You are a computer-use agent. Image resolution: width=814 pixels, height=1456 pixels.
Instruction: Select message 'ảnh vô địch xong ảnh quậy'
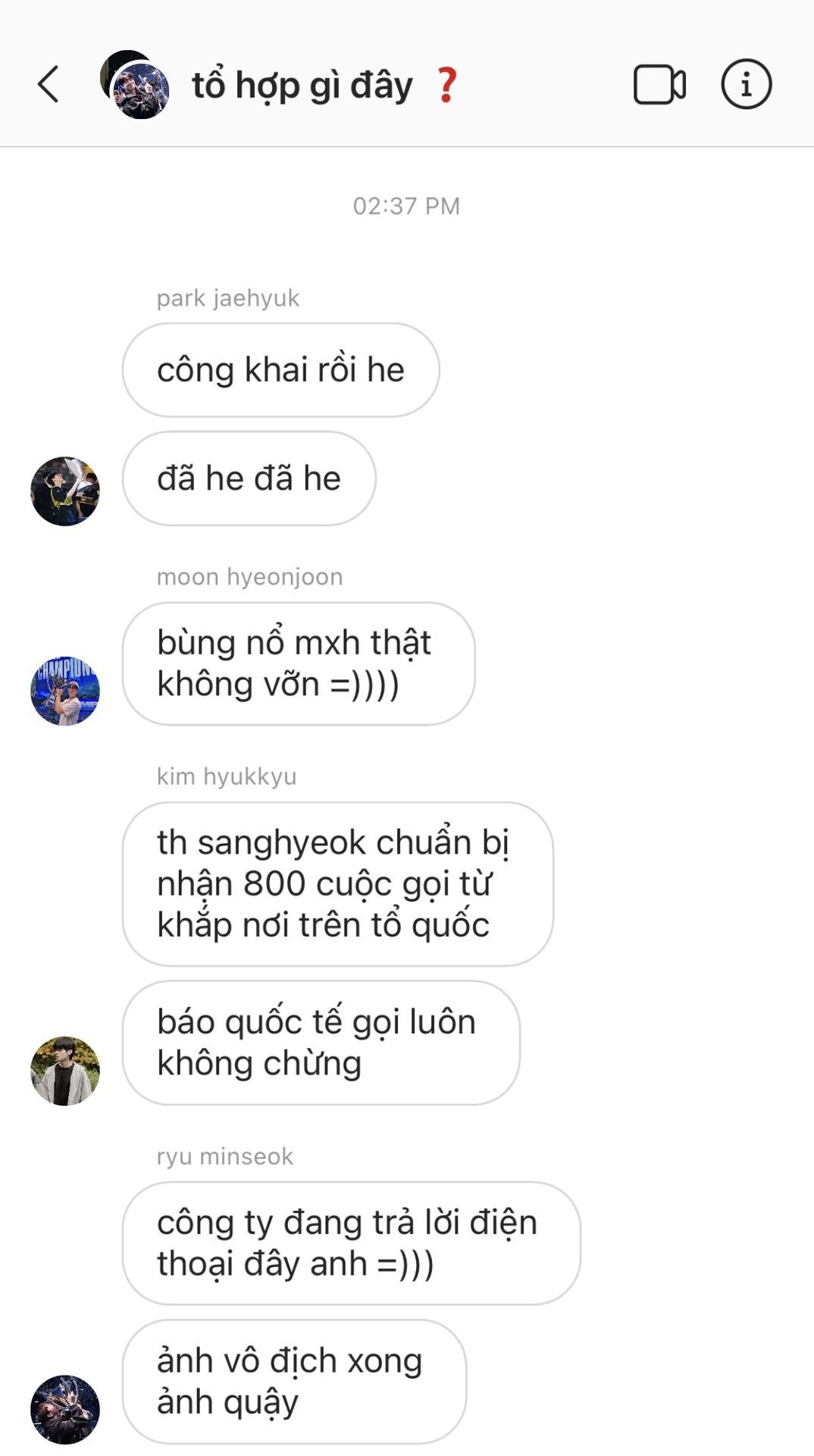click(294, 1382)
